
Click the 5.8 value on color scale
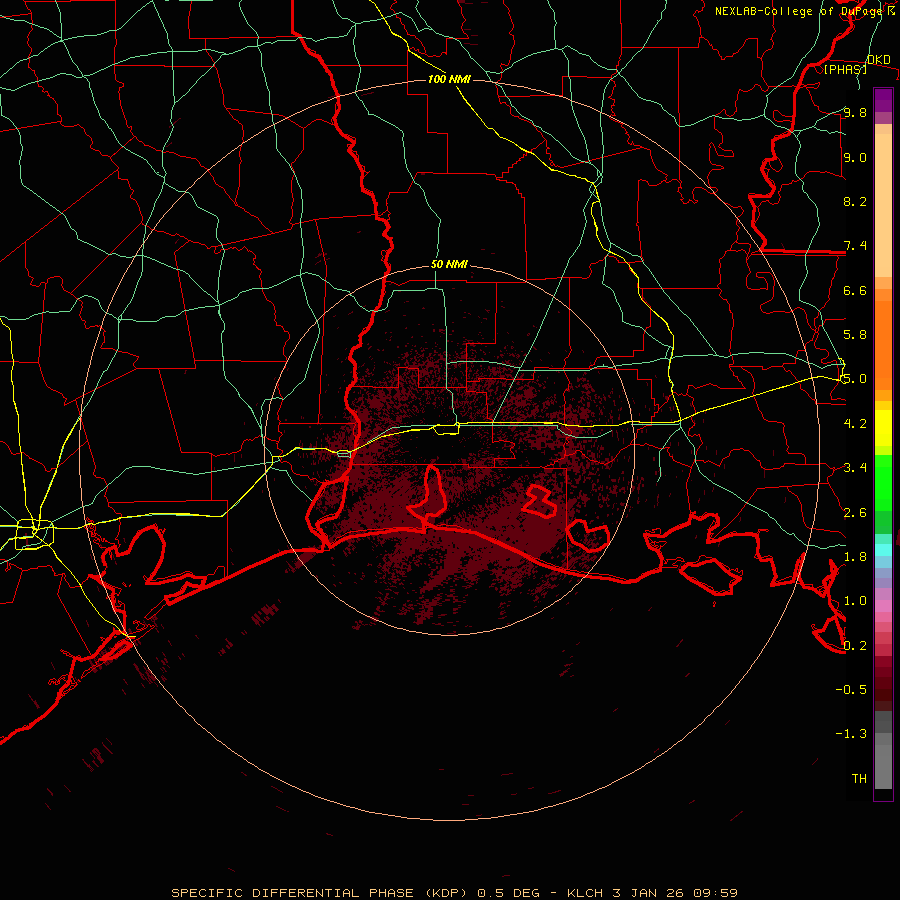click(x=855, y=334)
